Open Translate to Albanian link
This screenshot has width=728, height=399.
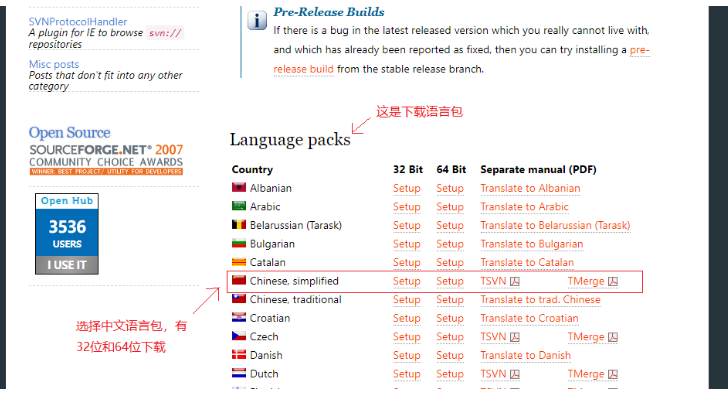(x=530, y=189)
